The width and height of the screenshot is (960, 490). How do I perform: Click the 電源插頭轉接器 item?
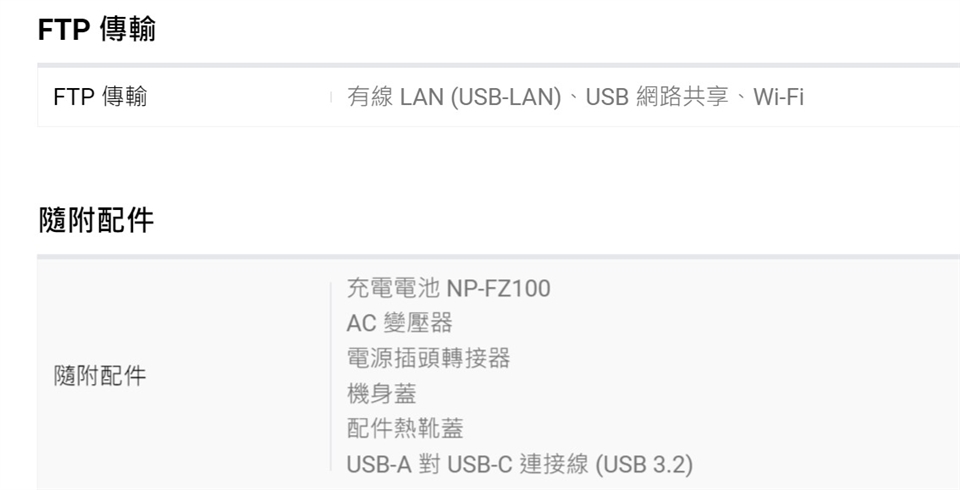click(x=427, y=358)
